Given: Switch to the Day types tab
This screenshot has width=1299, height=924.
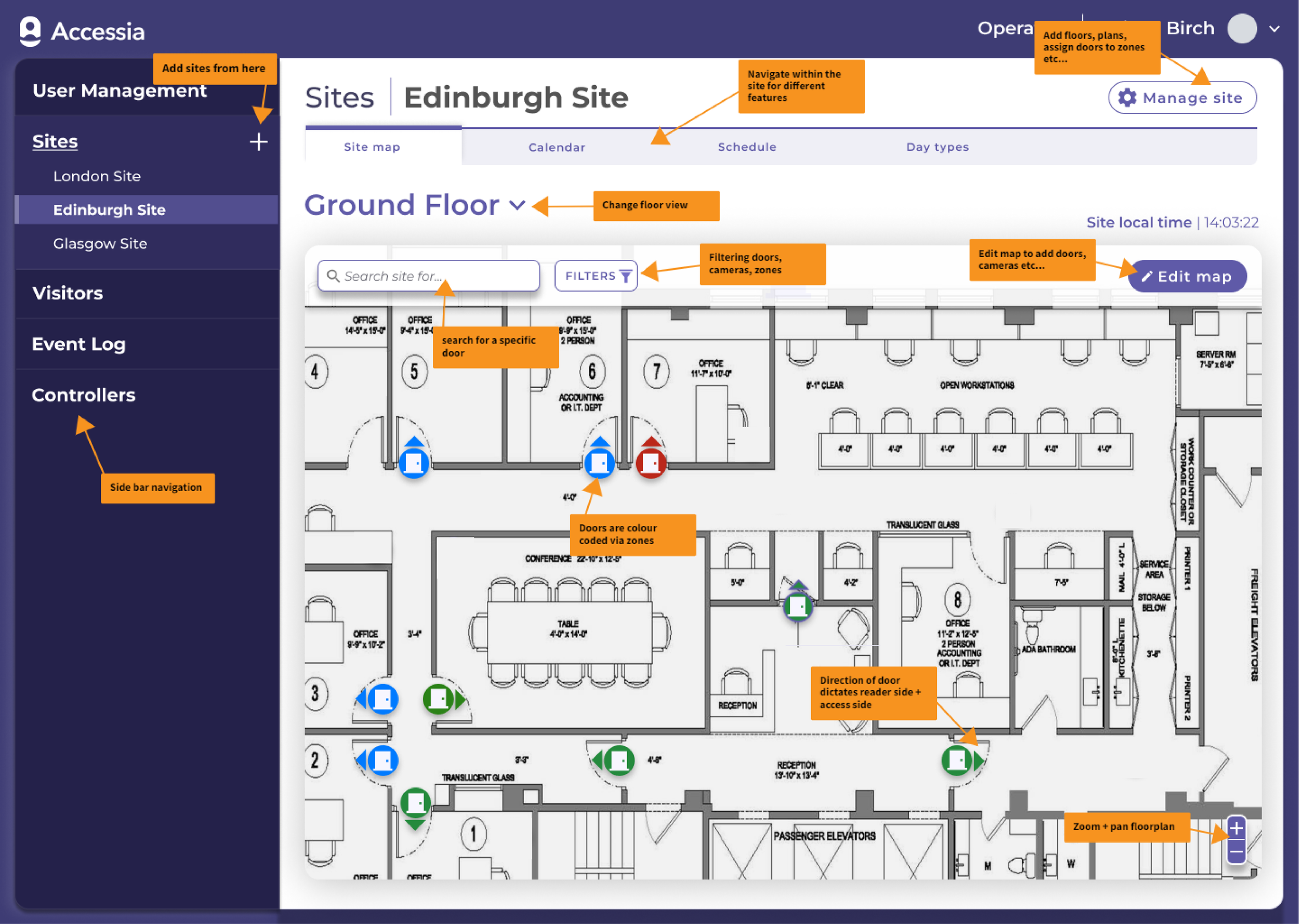Looking at the screenshot, I should pyautogui.click(x=937, y=148).
